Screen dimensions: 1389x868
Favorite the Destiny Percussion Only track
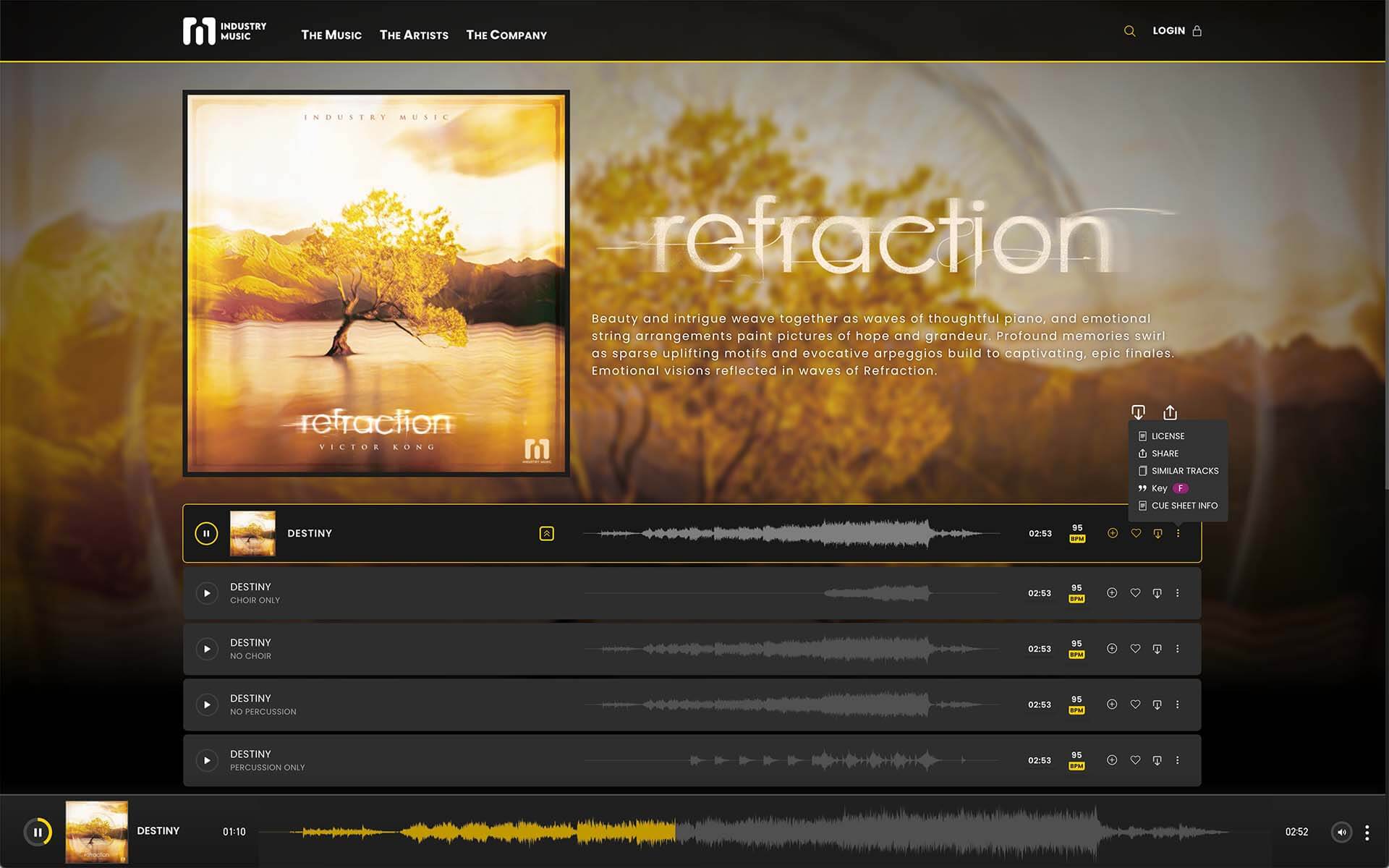click(1135, 760)
